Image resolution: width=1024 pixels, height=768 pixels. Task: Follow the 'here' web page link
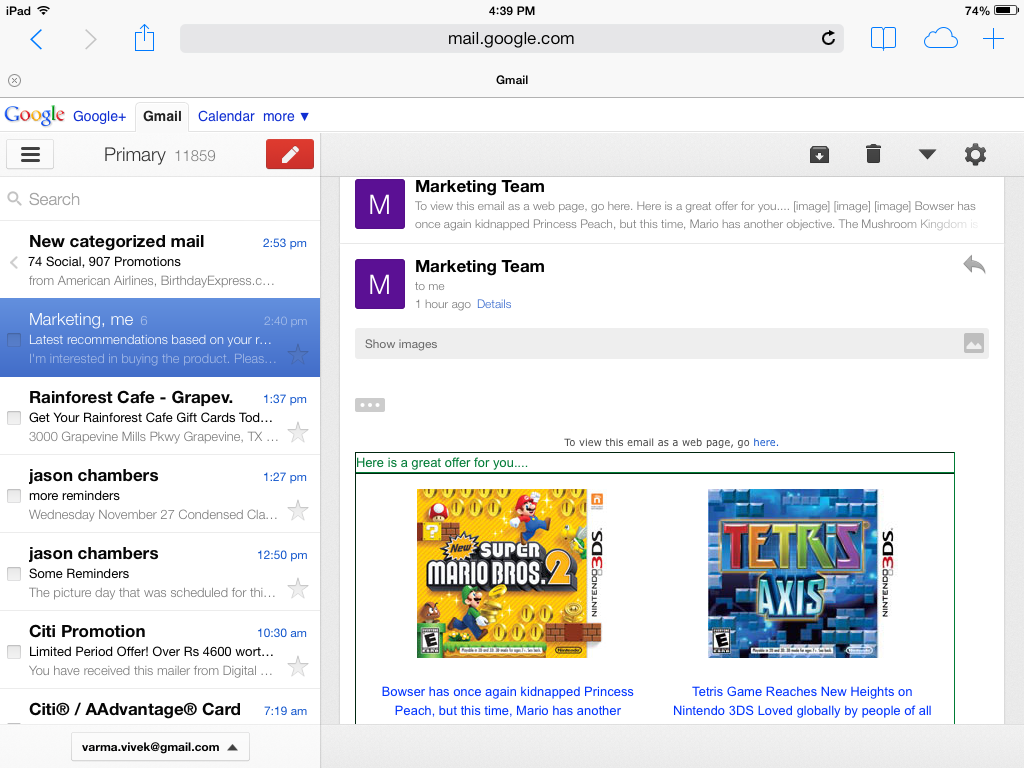pos(764,442)
